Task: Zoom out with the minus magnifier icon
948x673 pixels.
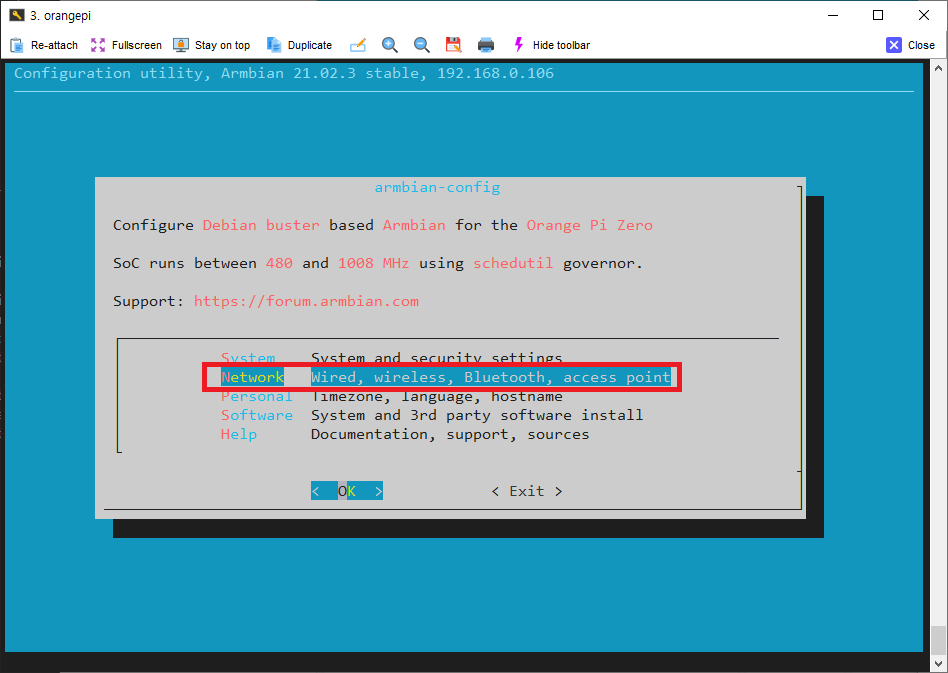Action: pos(421,45)
